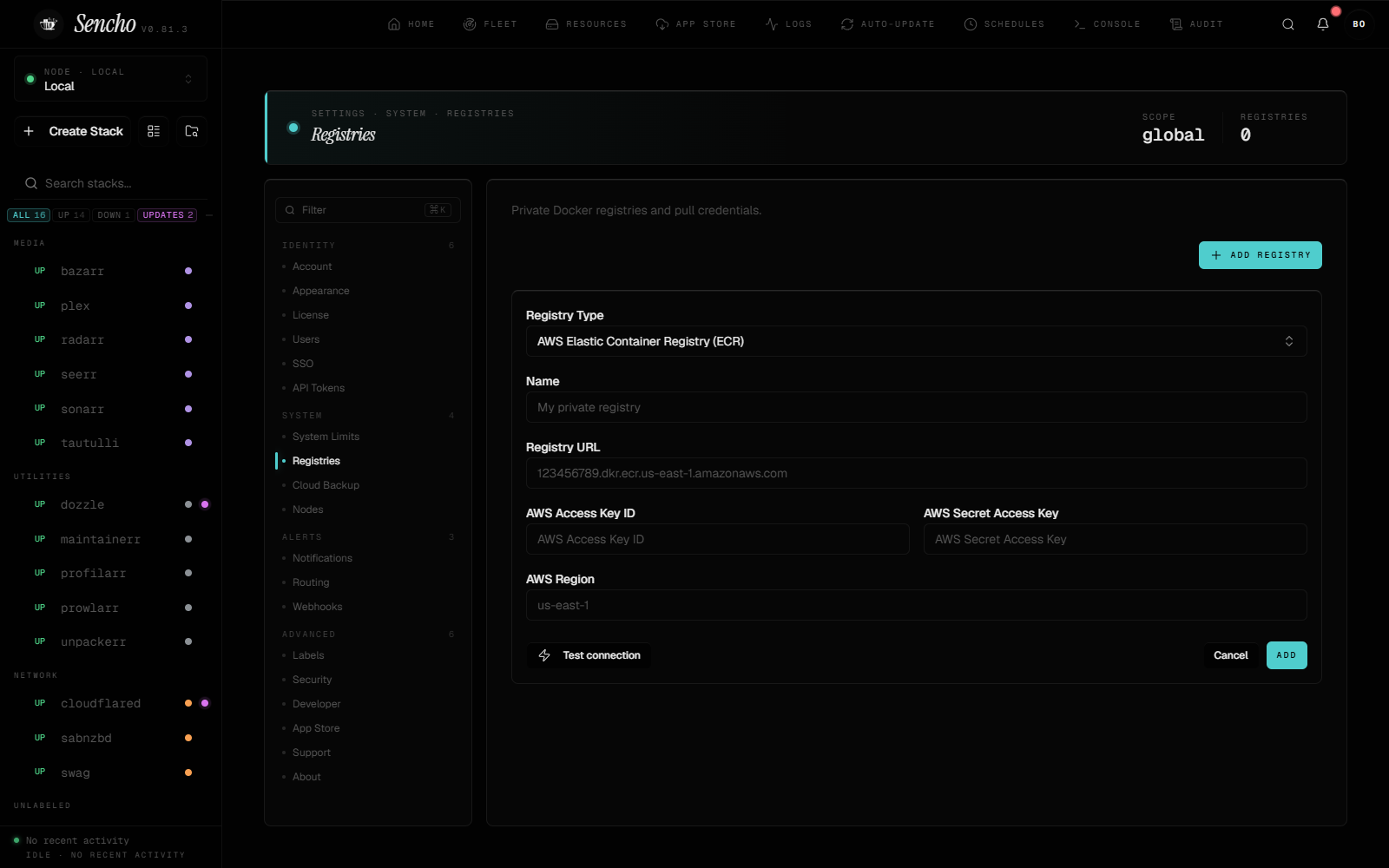Click the Registry URL input
This screenshot has width=1389, height=868.
tap(916, 473)
